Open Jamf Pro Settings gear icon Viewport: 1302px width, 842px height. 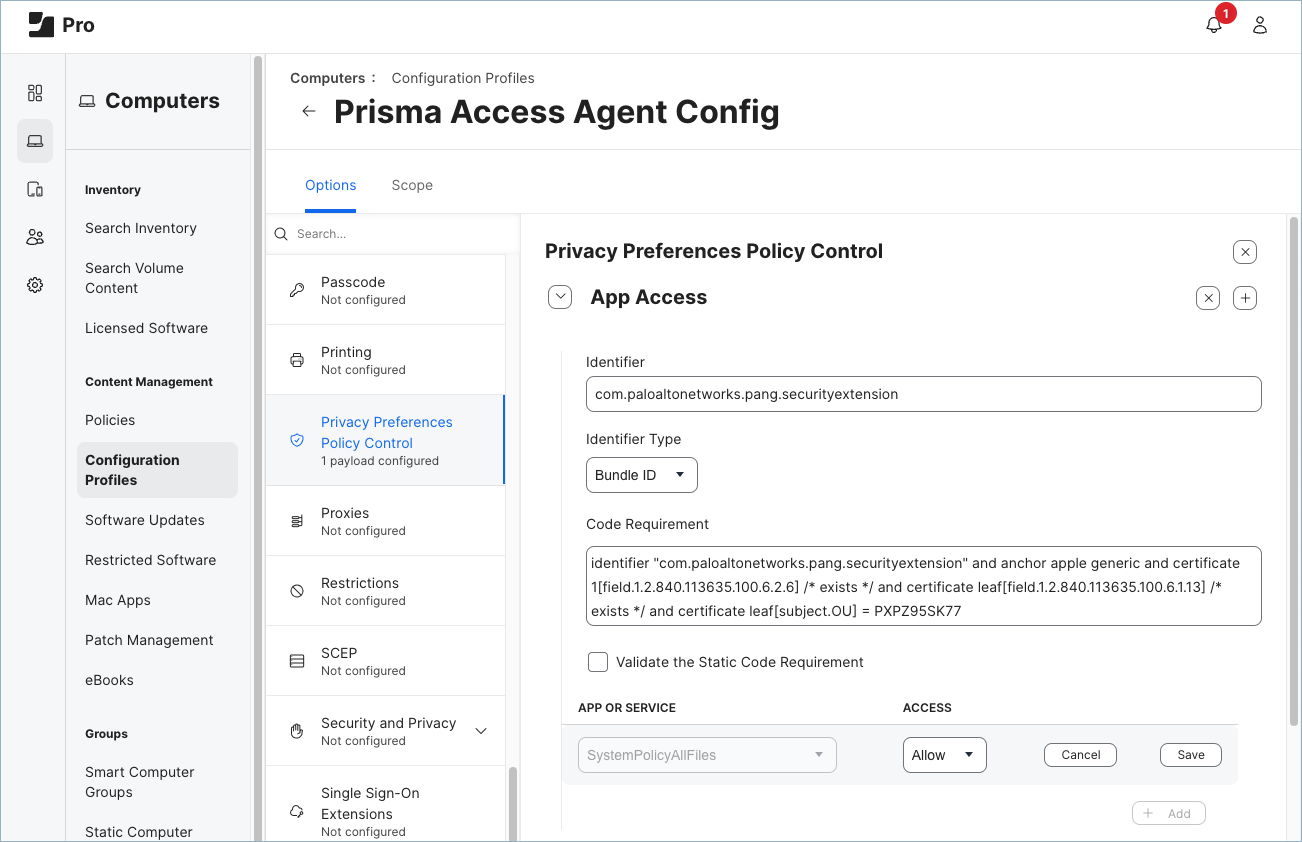[x=35, y=284]
